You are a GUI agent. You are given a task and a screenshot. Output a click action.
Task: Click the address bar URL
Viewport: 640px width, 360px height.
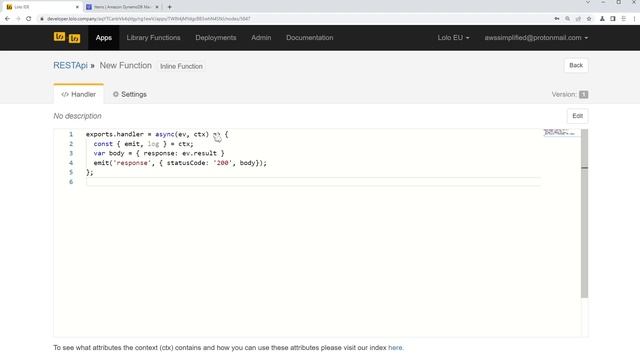[149, 19]
